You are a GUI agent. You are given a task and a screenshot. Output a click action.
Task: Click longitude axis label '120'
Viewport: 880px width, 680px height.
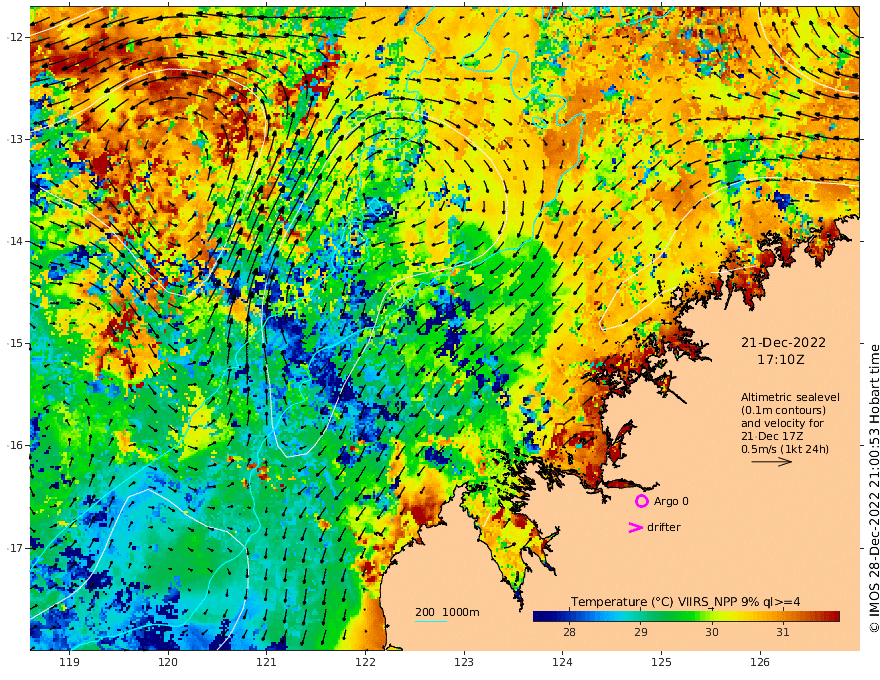click(x=168, y=662)
